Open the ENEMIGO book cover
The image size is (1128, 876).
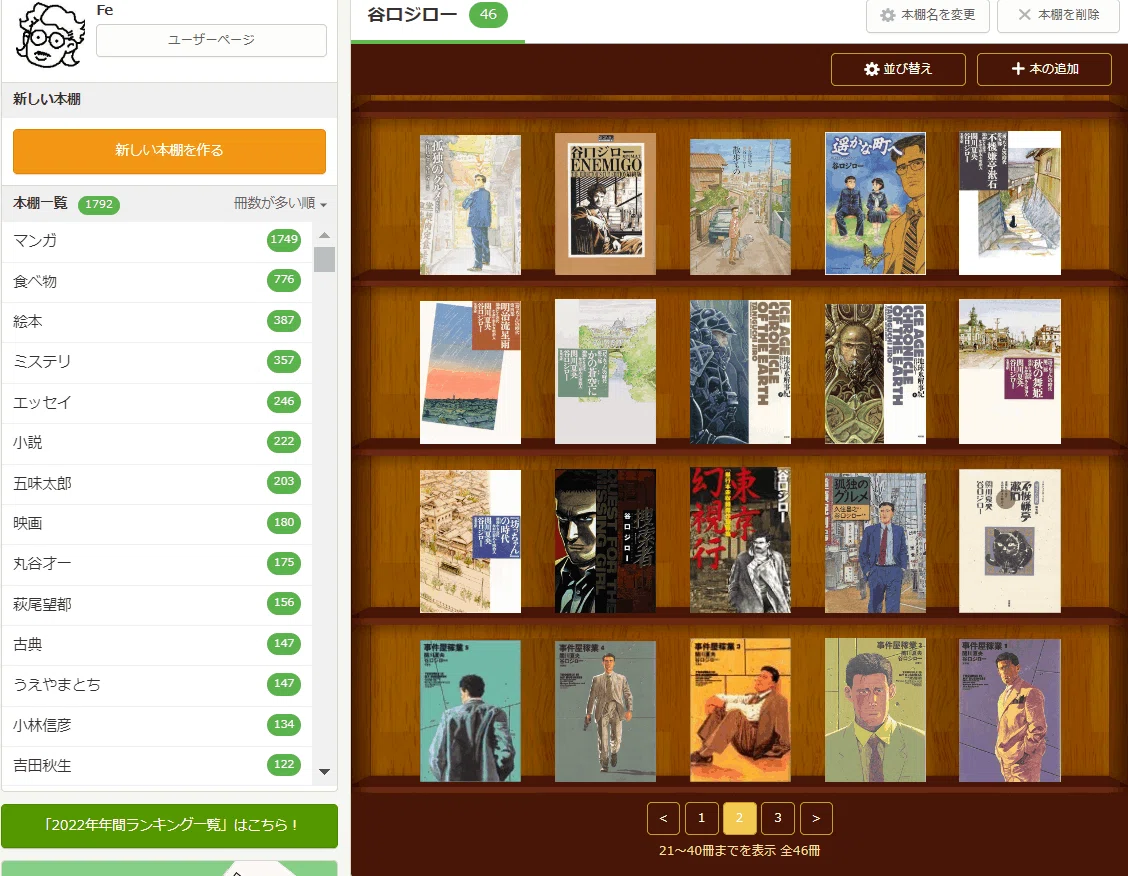(x=605, y=204)
